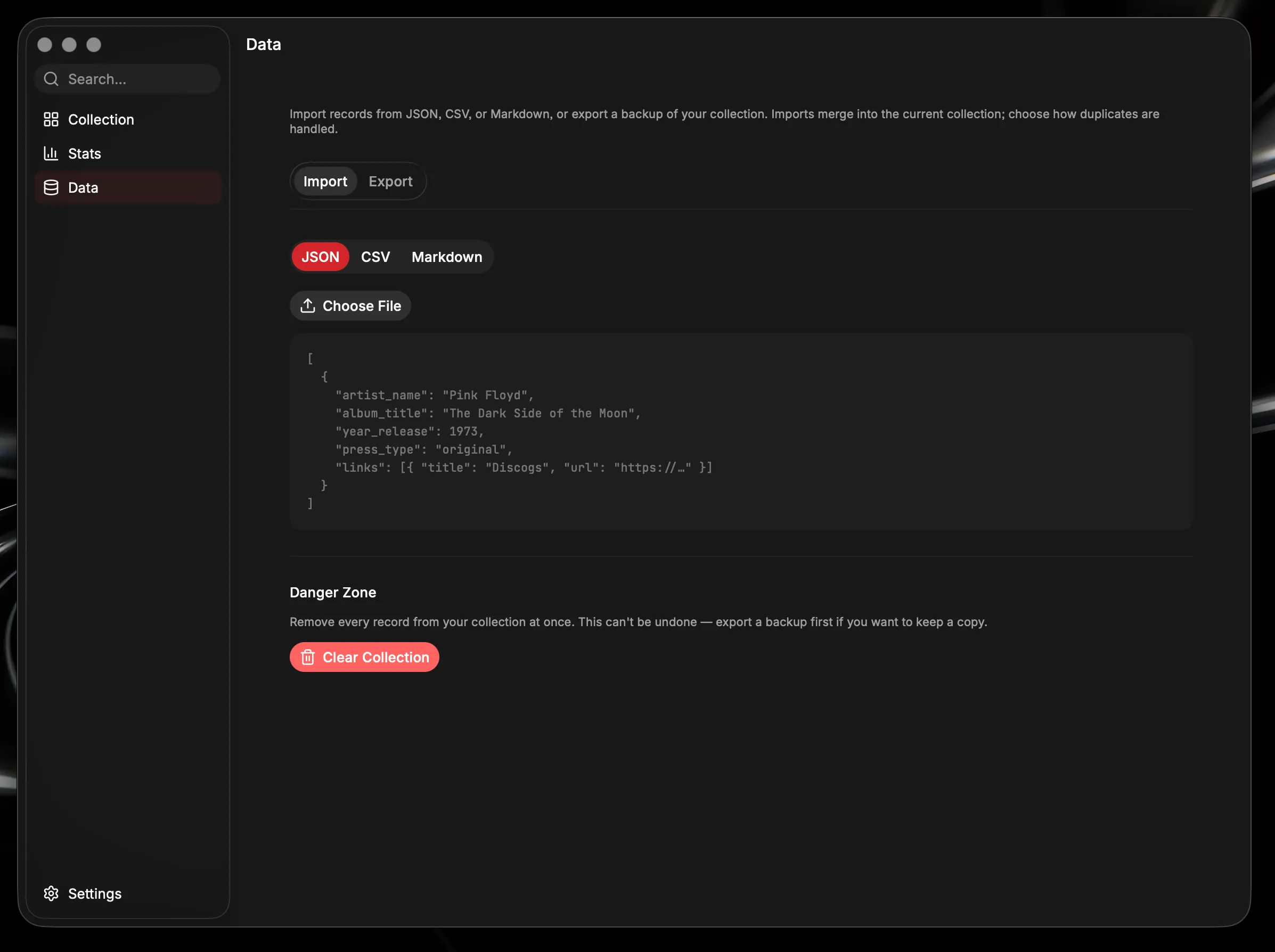Select the JSON format option
This screenshot has width=1275, height=952.
click(321, 257)
